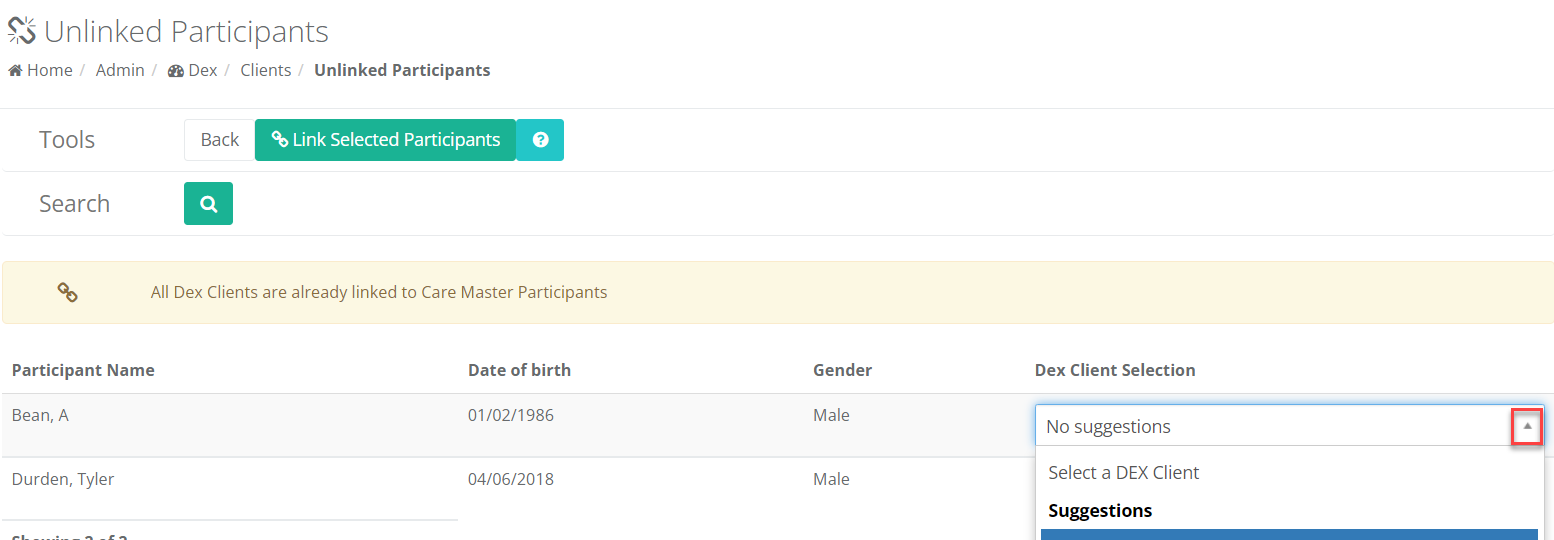The image size is (1554, 540).
Task: Click the link icon on Link Selected Participants
Action: tap(280, 140)
